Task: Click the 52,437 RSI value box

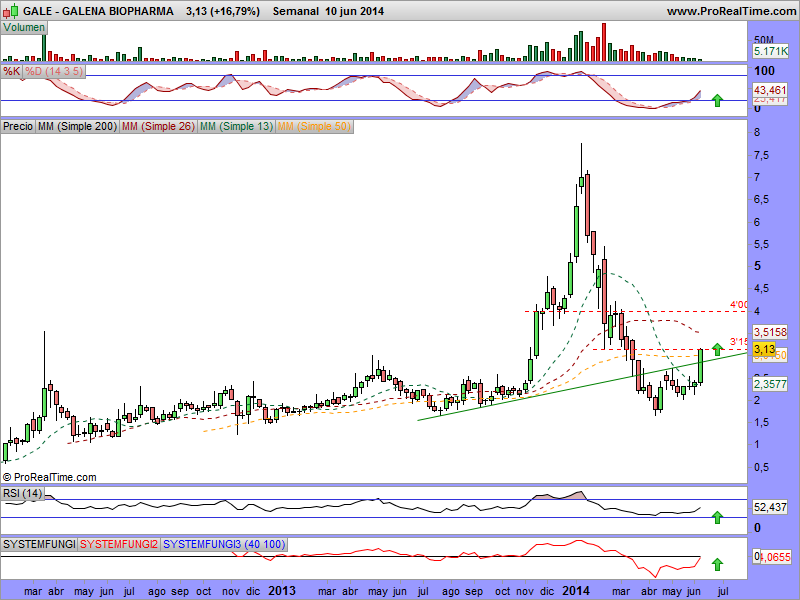Action: (770, 507)
